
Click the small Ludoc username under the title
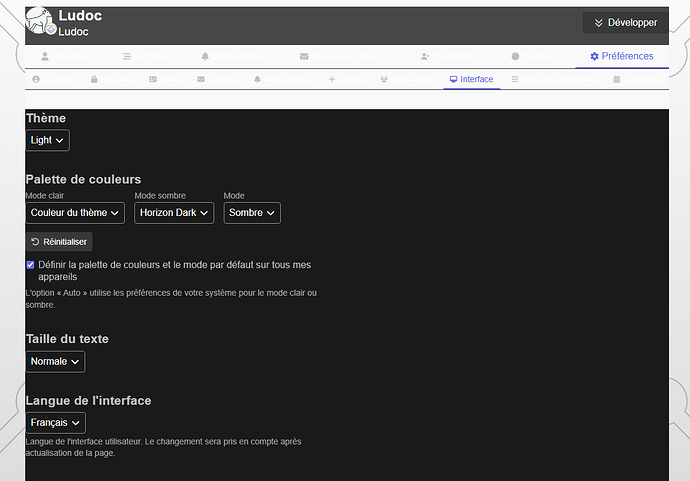coord(73,32)
